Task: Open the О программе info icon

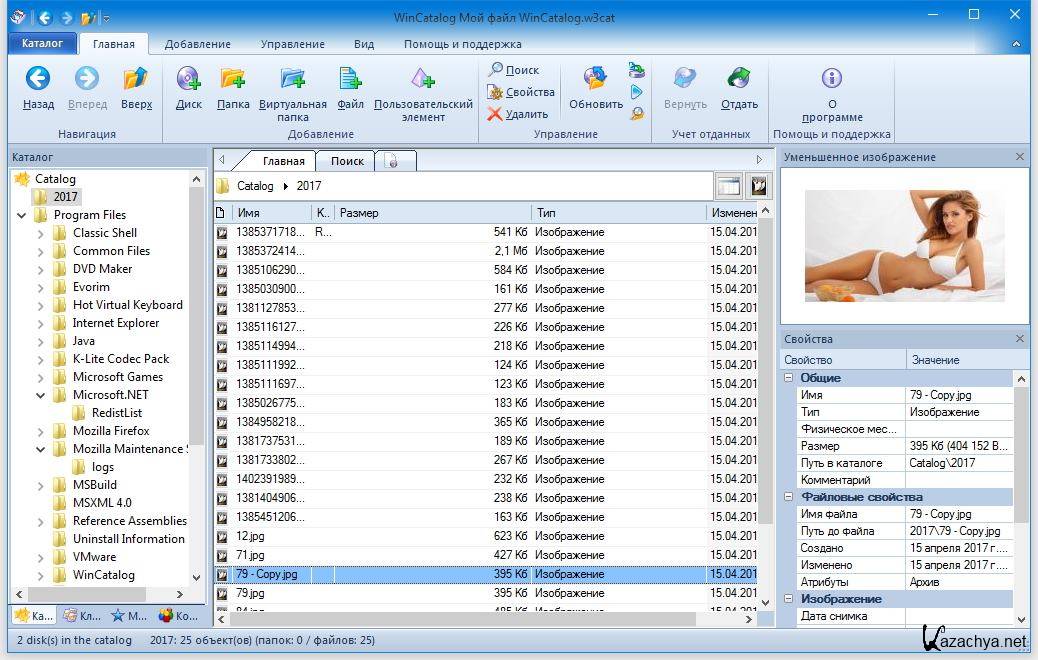Action: [831, 79]
